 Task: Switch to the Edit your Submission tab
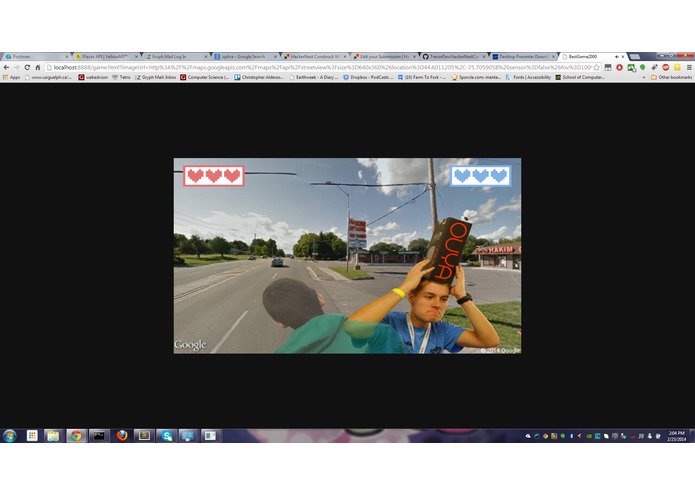384,57
